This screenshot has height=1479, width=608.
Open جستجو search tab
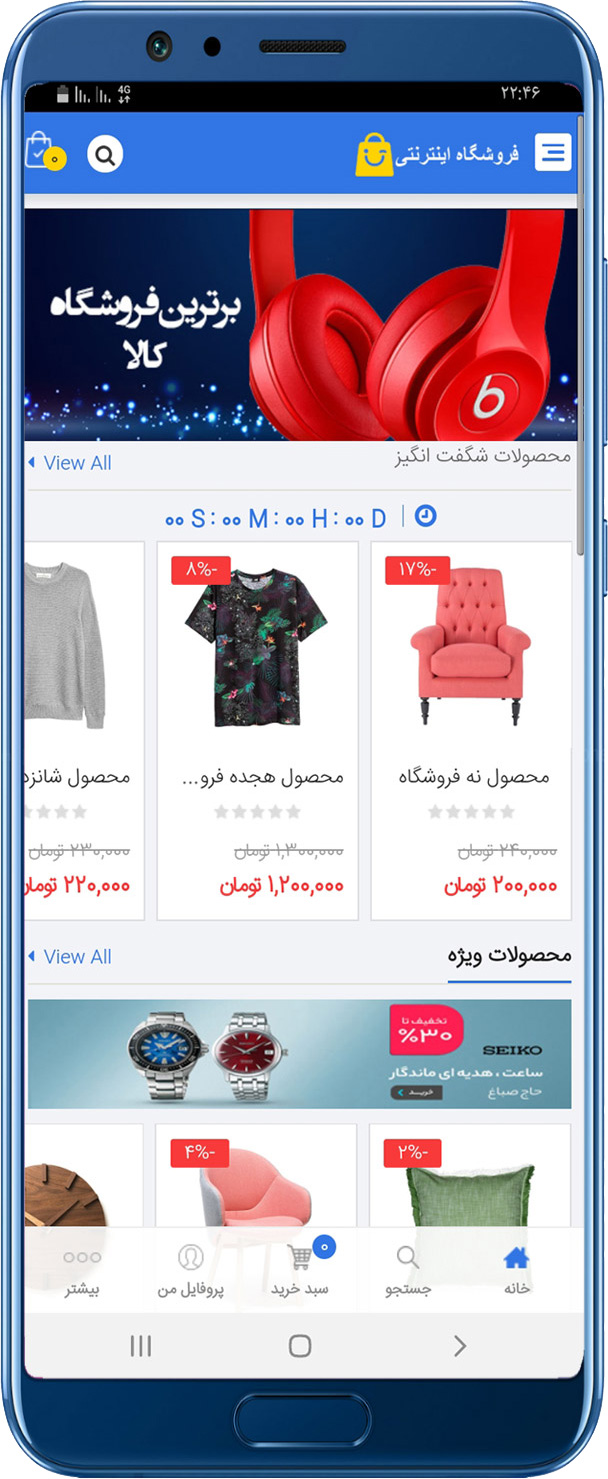pyautogui.click(x=408, y=1271)
